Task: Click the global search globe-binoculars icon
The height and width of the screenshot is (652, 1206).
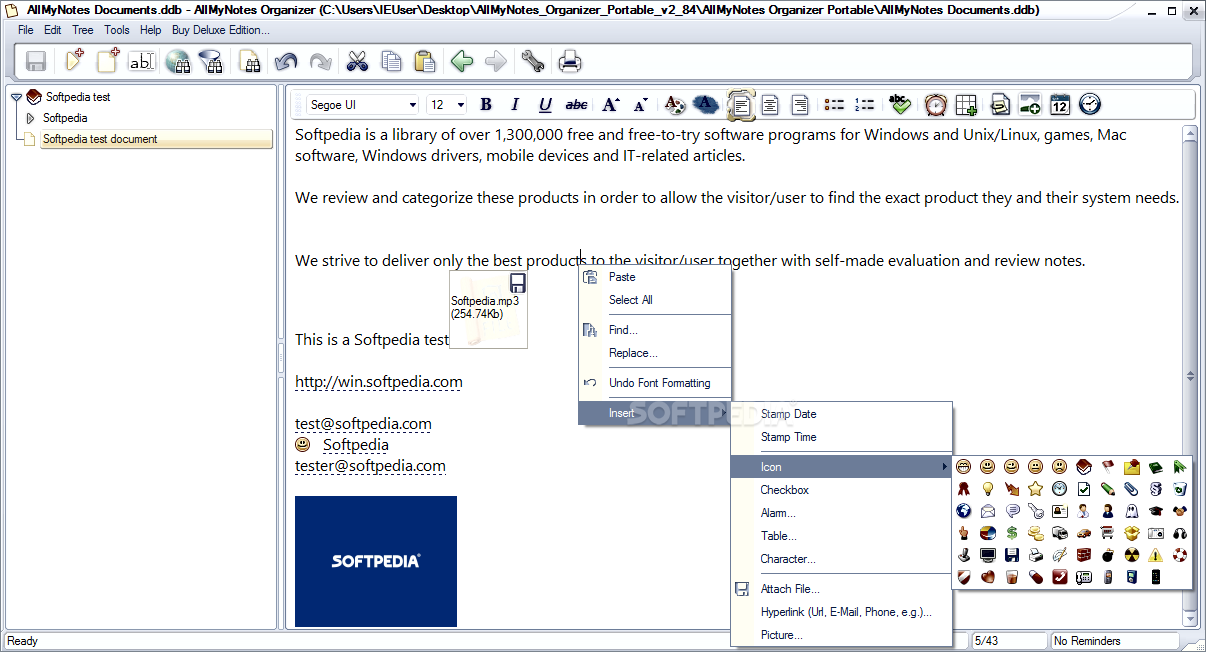Action: pyautogui.click(x=178, y=62)
